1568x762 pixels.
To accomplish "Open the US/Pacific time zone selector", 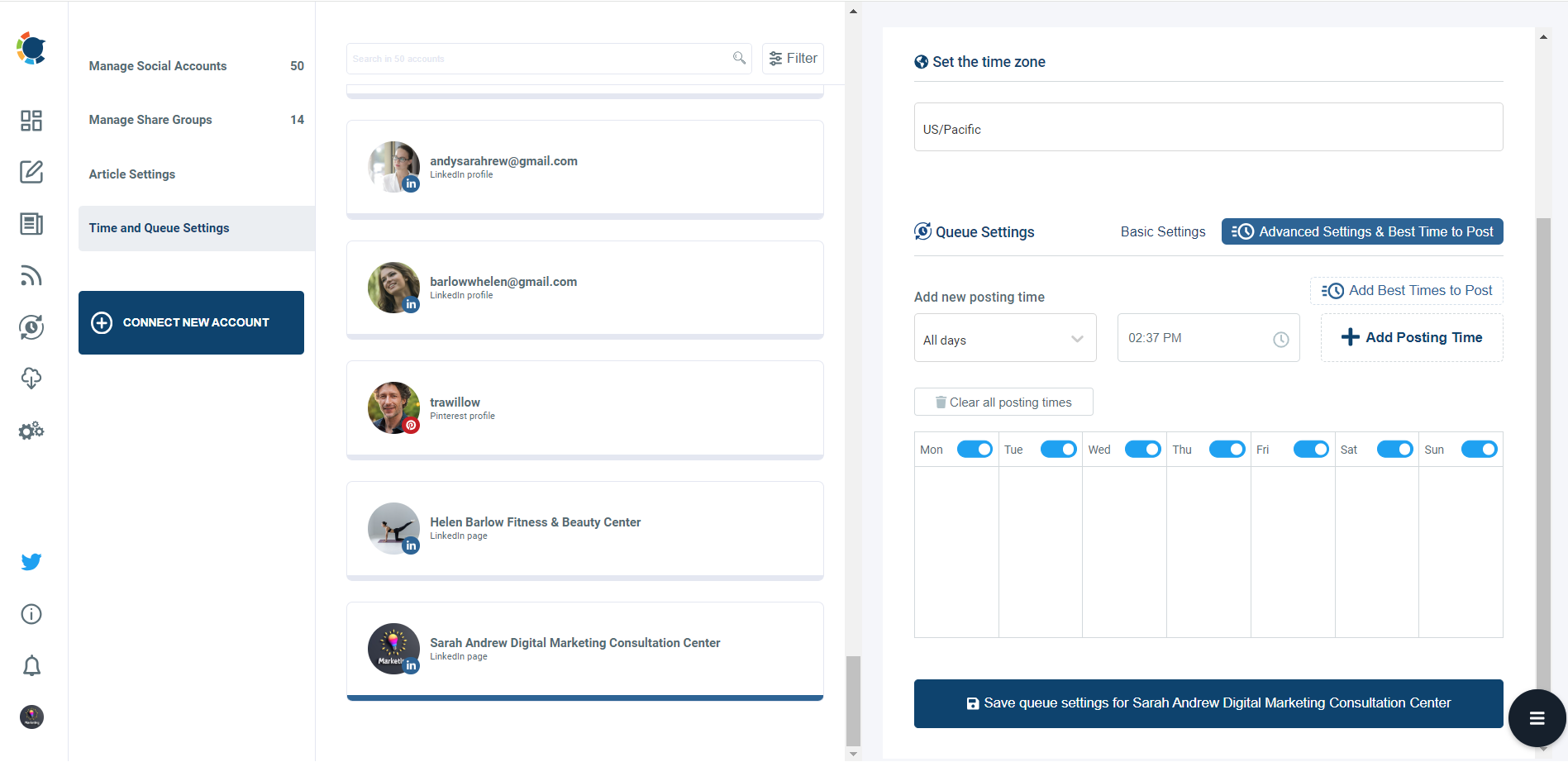I will tap(1208, 127).
